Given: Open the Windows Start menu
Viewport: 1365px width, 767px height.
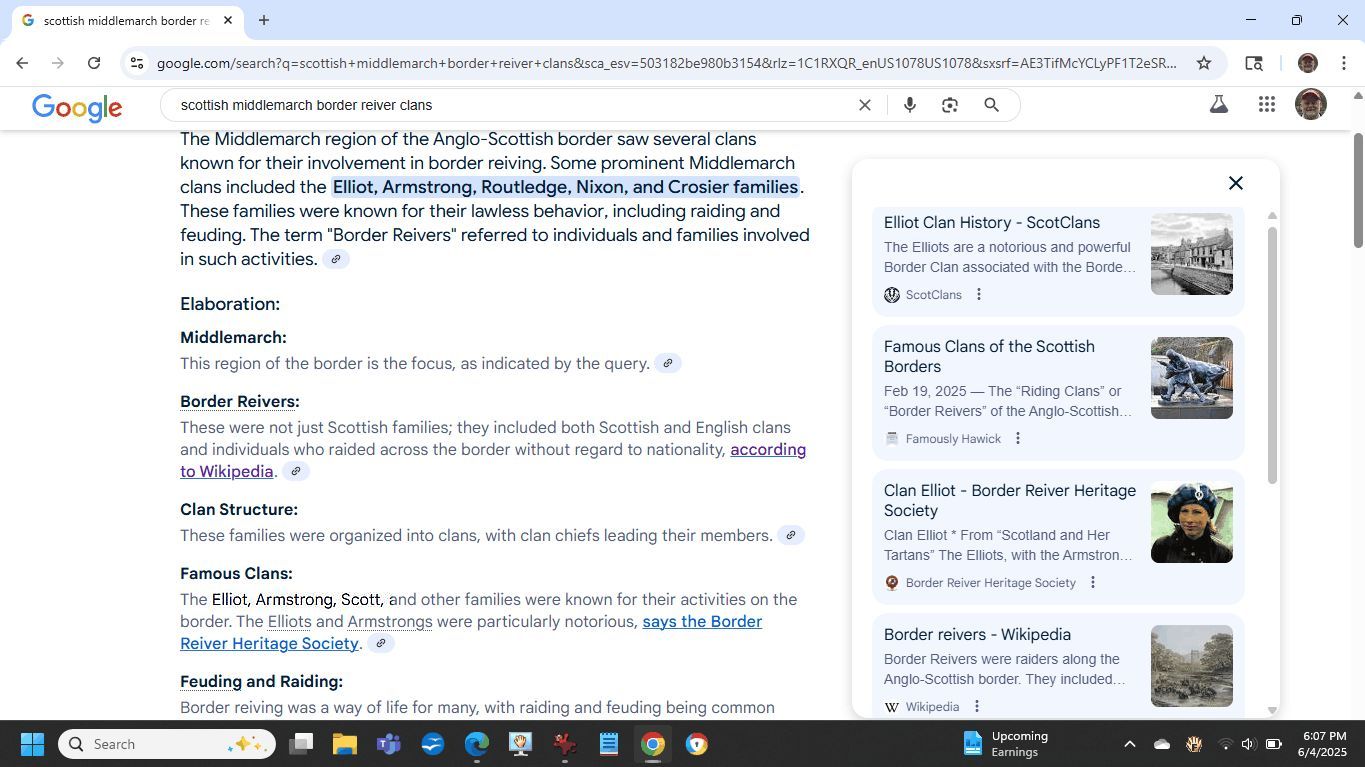Looking at the screenshot, I should (32, 744).
